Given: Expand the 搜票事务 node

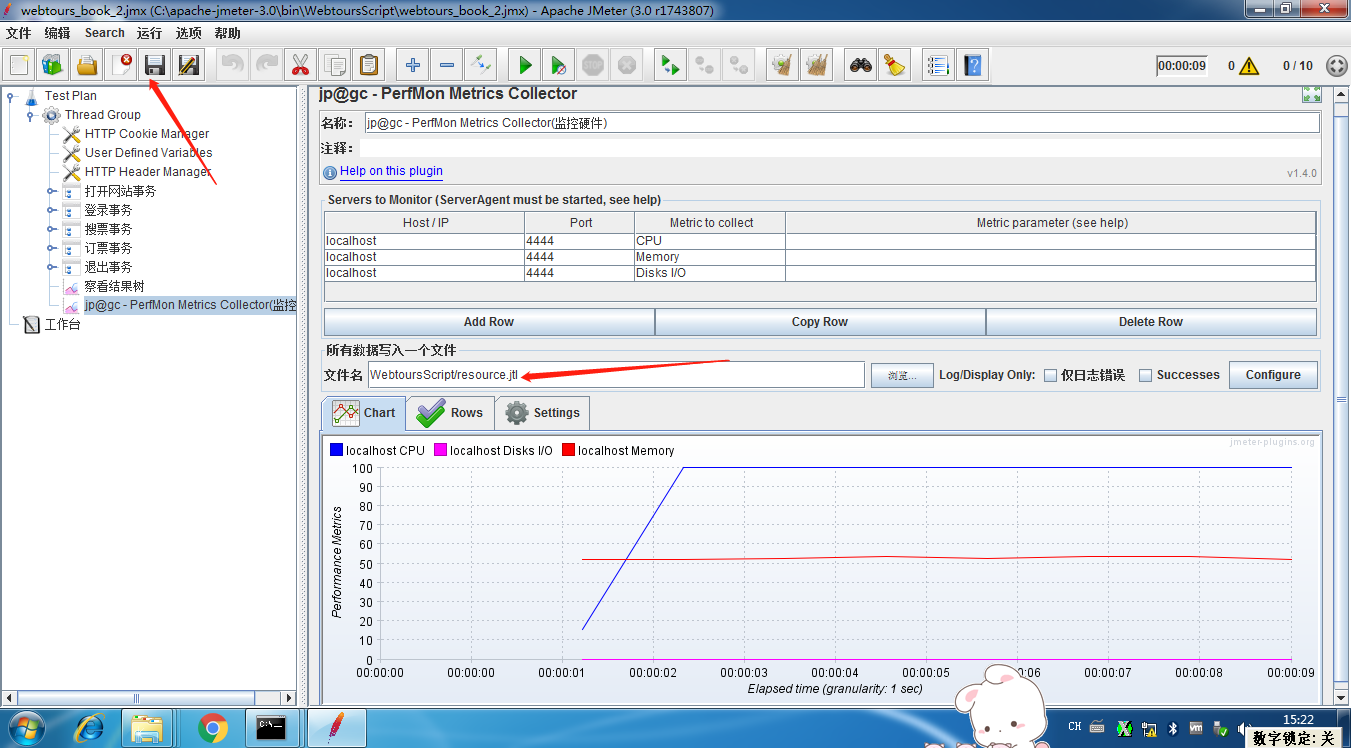Looking at the screenshot, I should tap(51, 229).
